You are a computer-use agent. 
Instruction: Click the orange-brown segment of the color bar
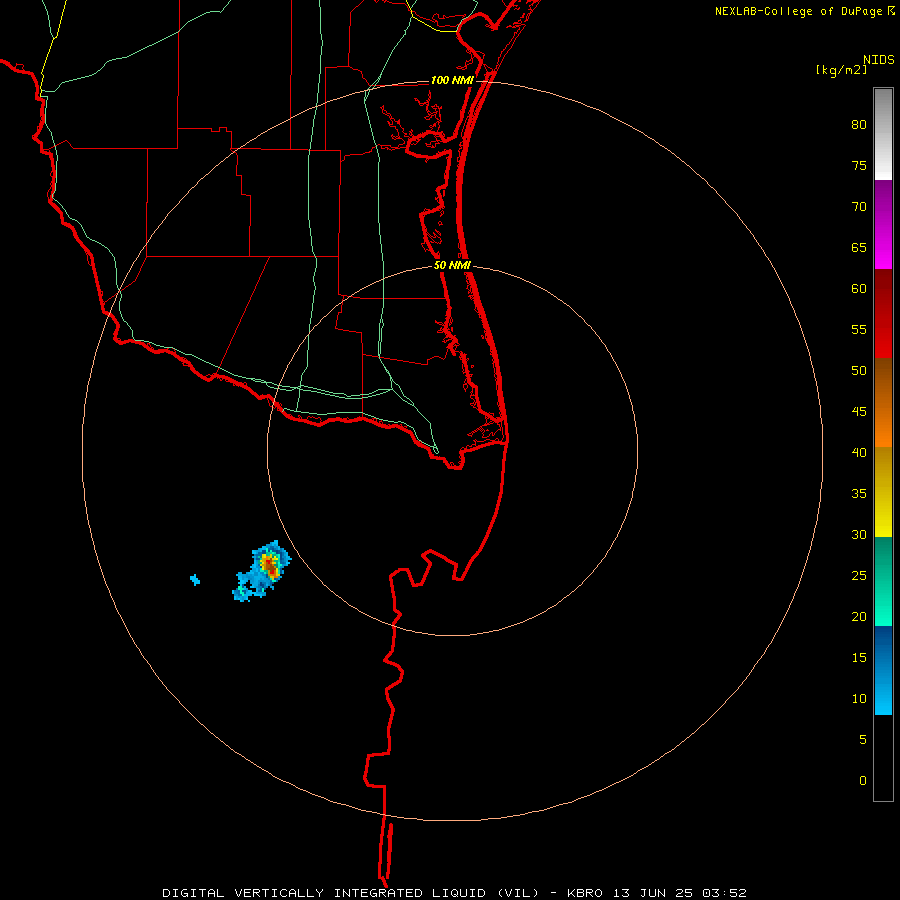pos(883,402)
